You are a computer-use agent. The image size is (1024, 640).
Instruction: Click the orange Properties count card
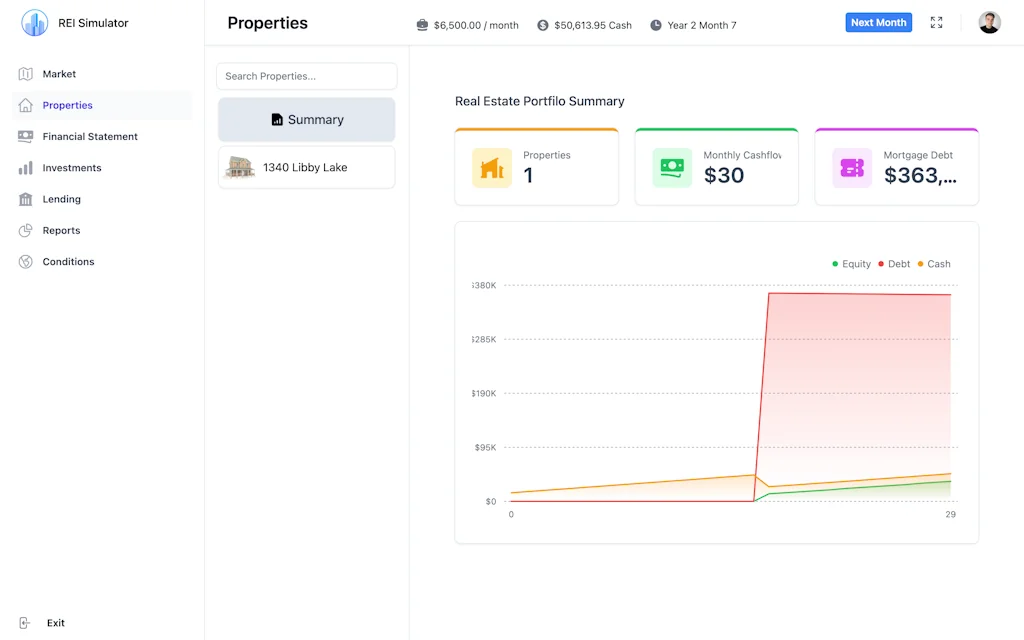[x=536, y=166]
